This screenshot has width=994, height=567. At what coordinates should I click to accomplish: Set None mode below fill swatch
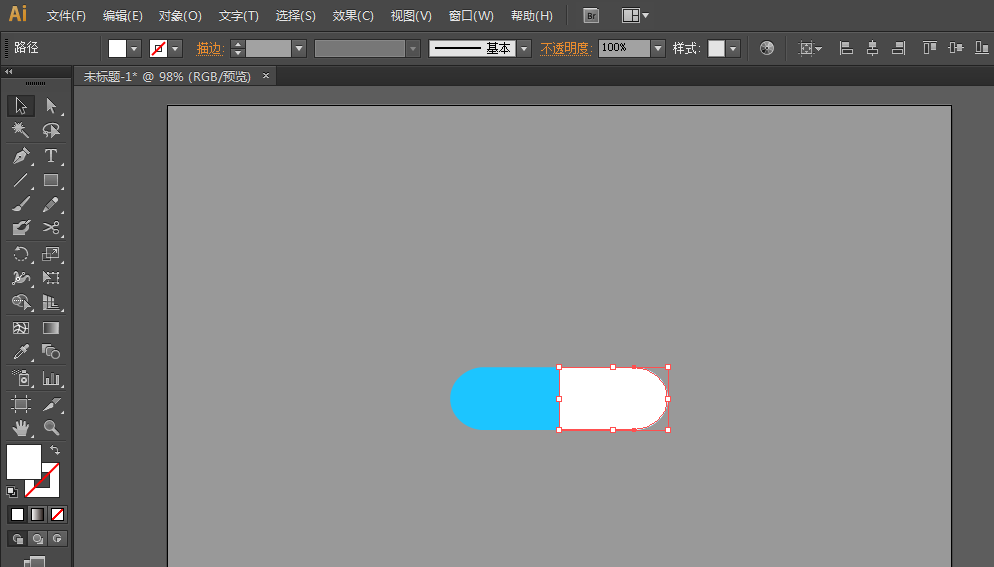pyautogui.click(x=58, y=514)
